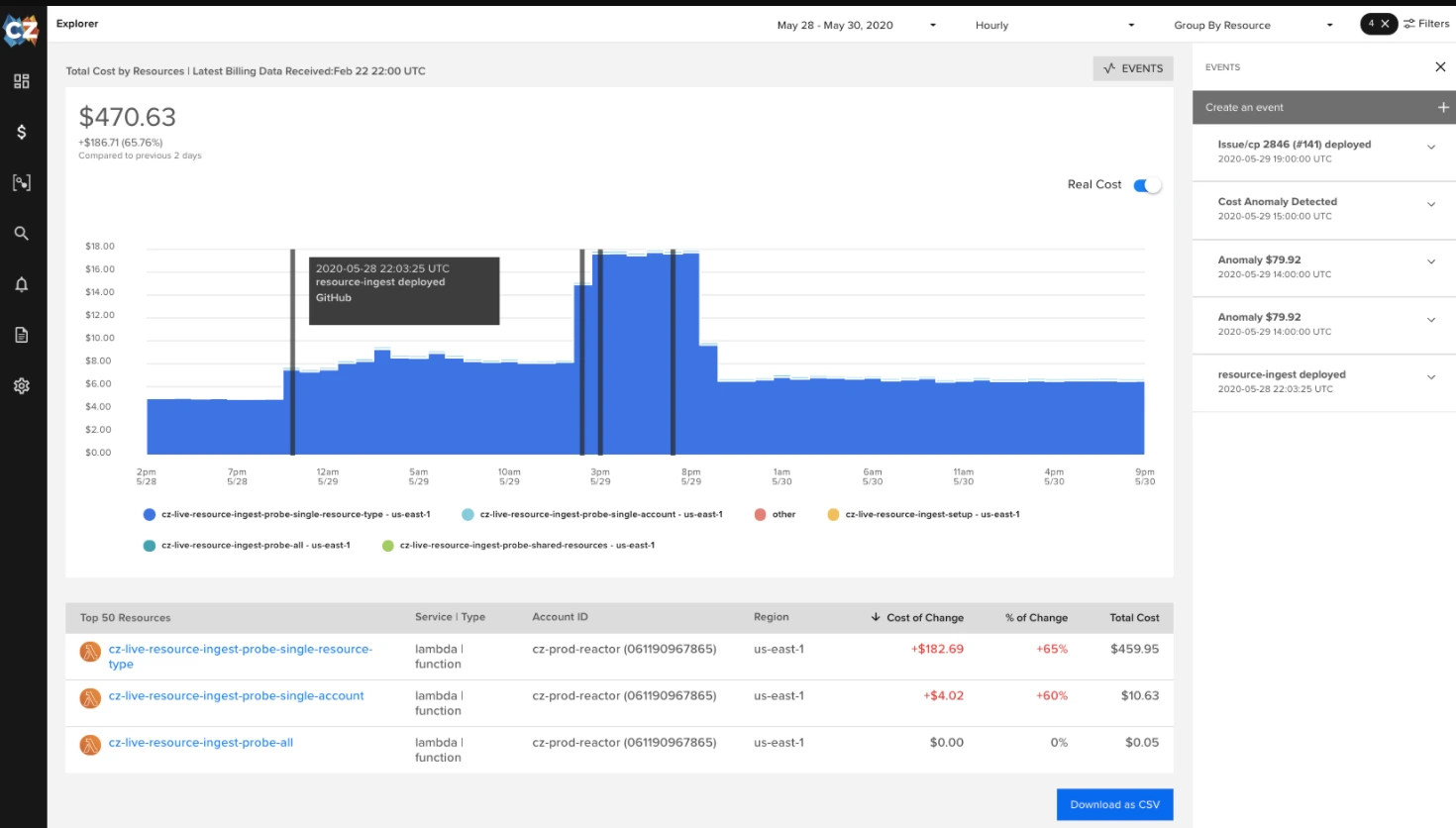Open the settings gear icon in sidebar

click(20, 385)
